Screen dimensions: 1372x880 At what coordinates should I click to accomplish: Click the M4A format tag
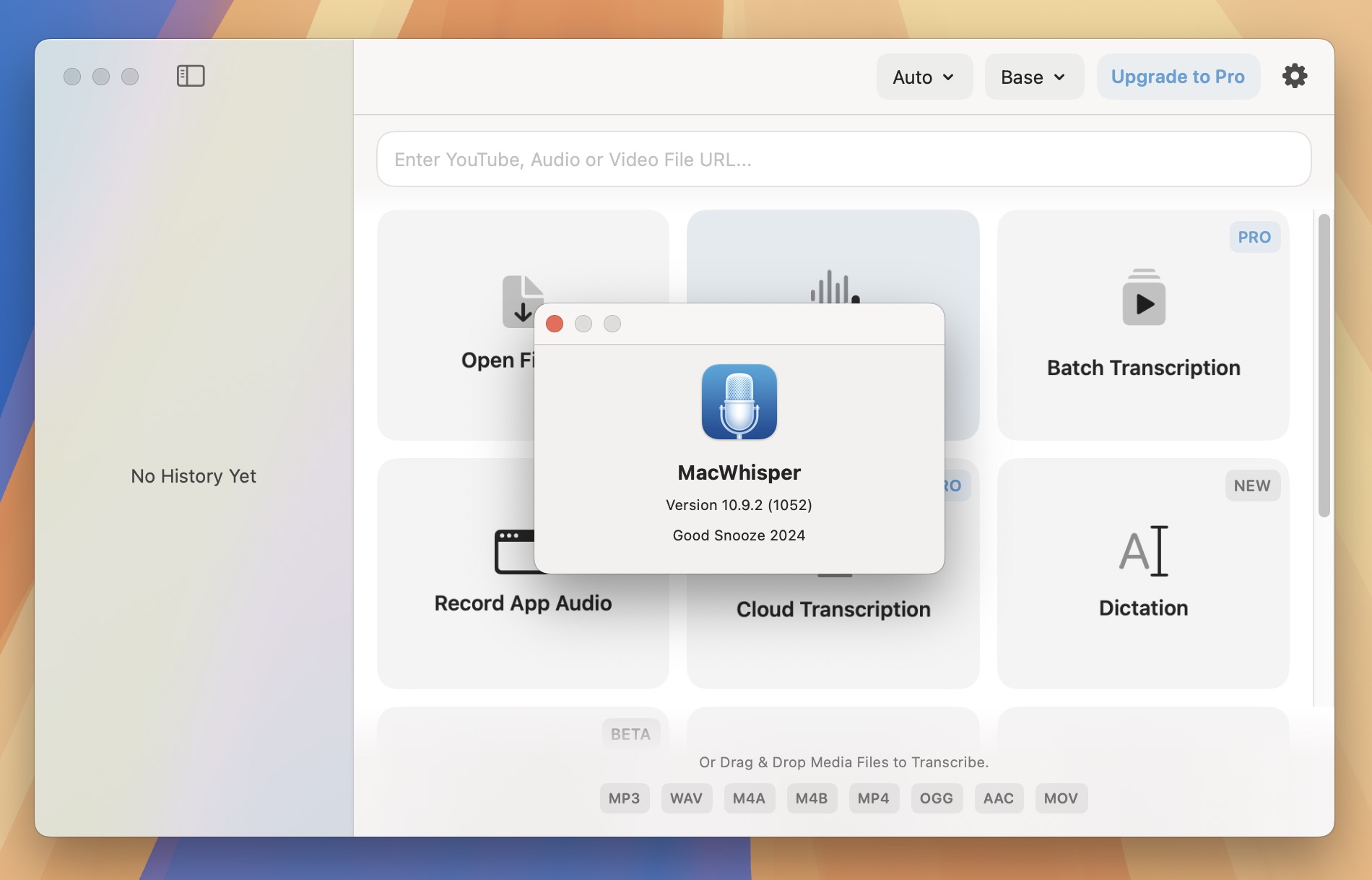point(749,798)
